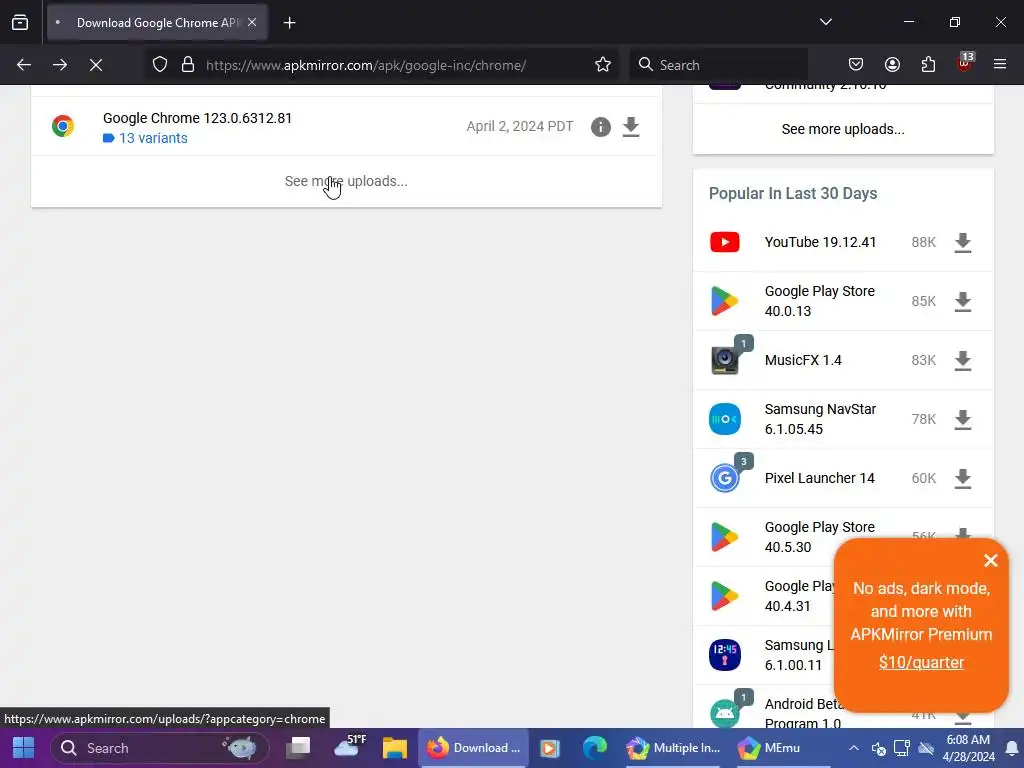Open the weather widget showing 51°F

click(x=349, y=746)
